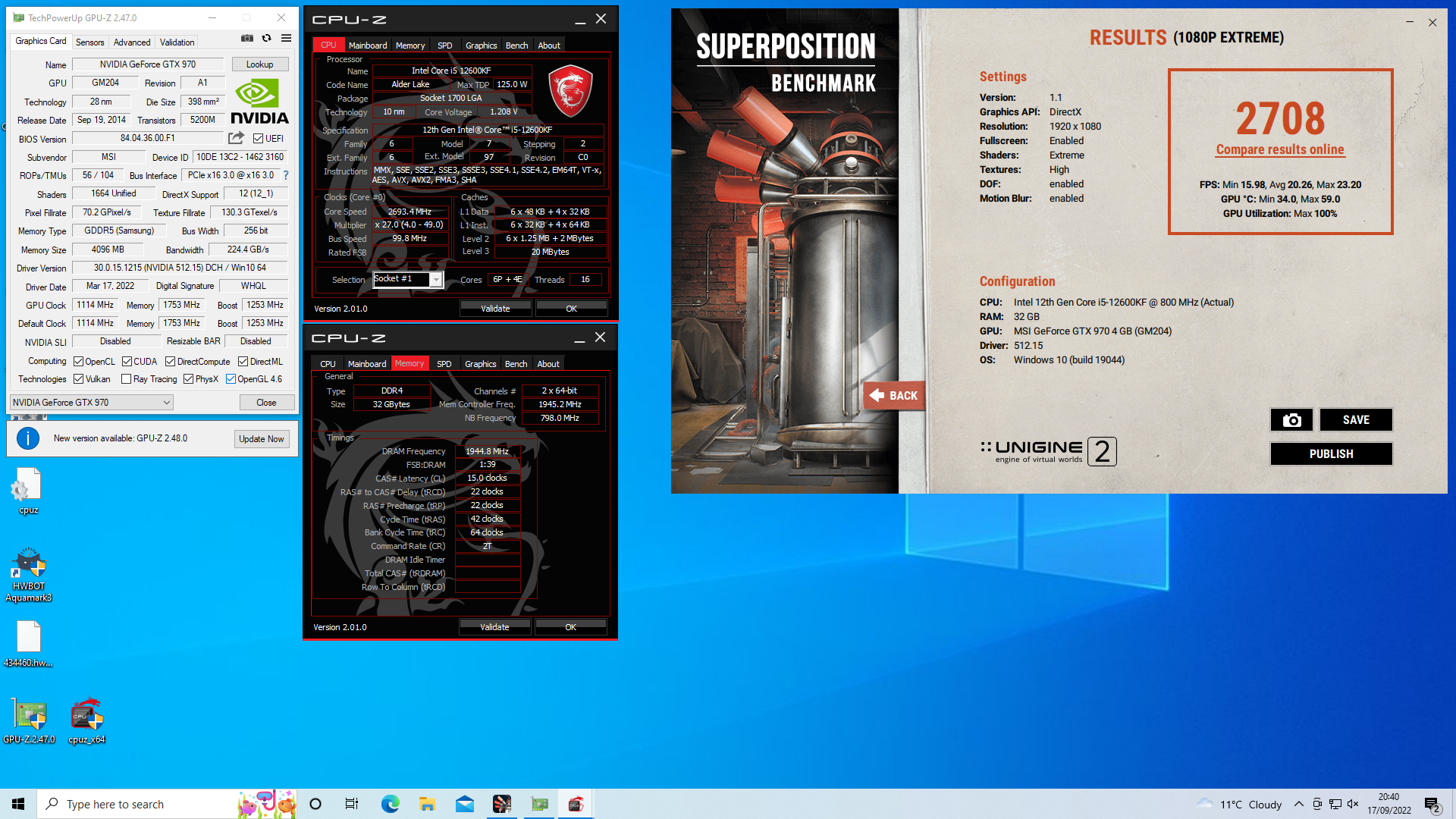Click the BIOS share/export icon

(236, 138)
